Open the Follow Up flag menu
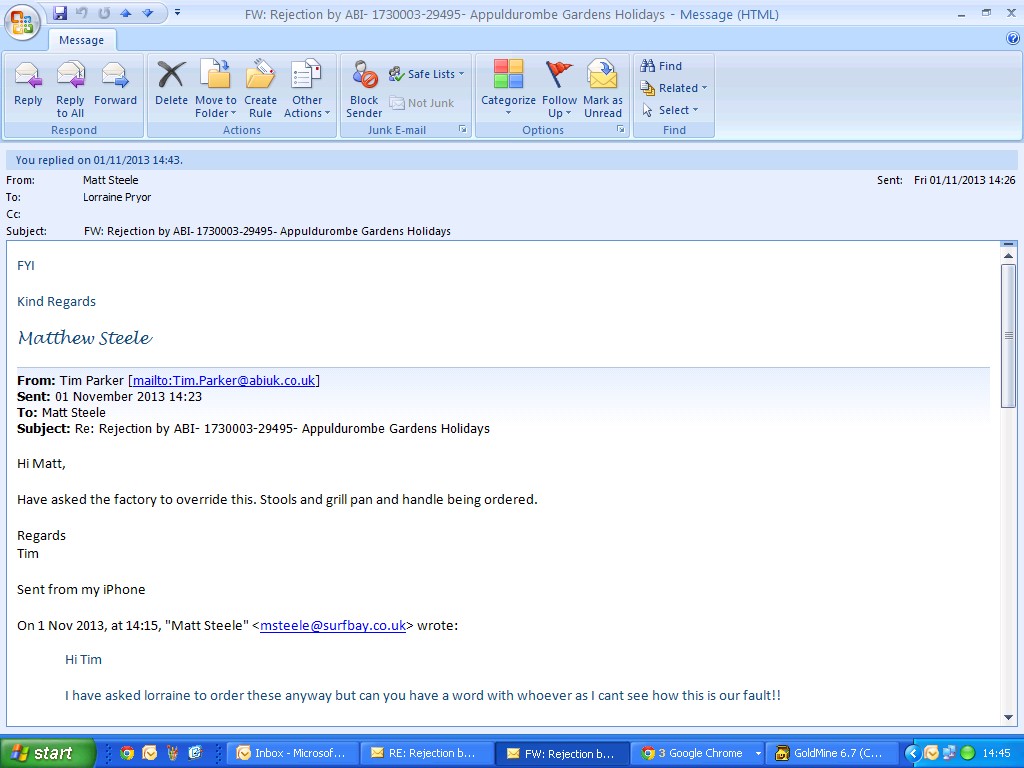The width and height of the screenshot is (1024, 768). (560, 88)
